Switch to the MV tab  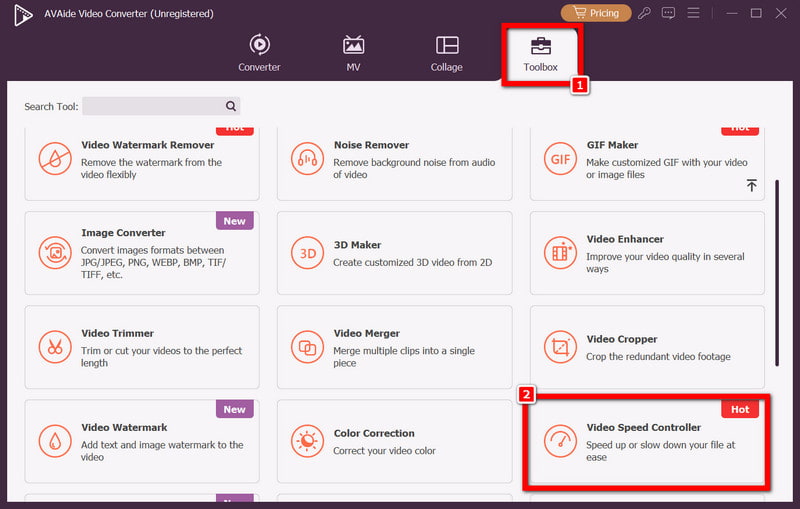(353, 53)
